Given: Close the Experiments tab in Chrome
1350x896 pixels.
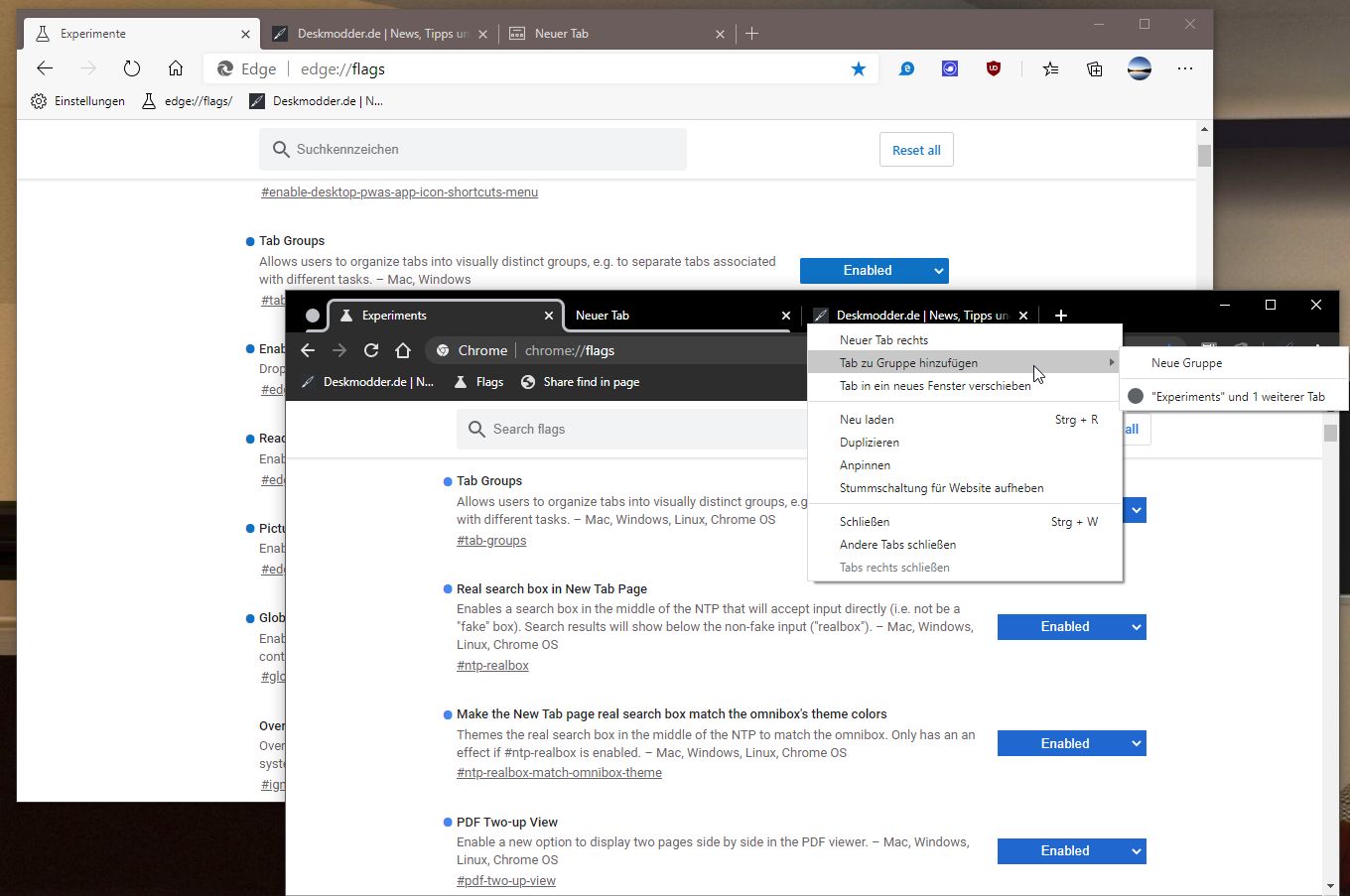Looking at the screenshot, I should pos(549,316).
